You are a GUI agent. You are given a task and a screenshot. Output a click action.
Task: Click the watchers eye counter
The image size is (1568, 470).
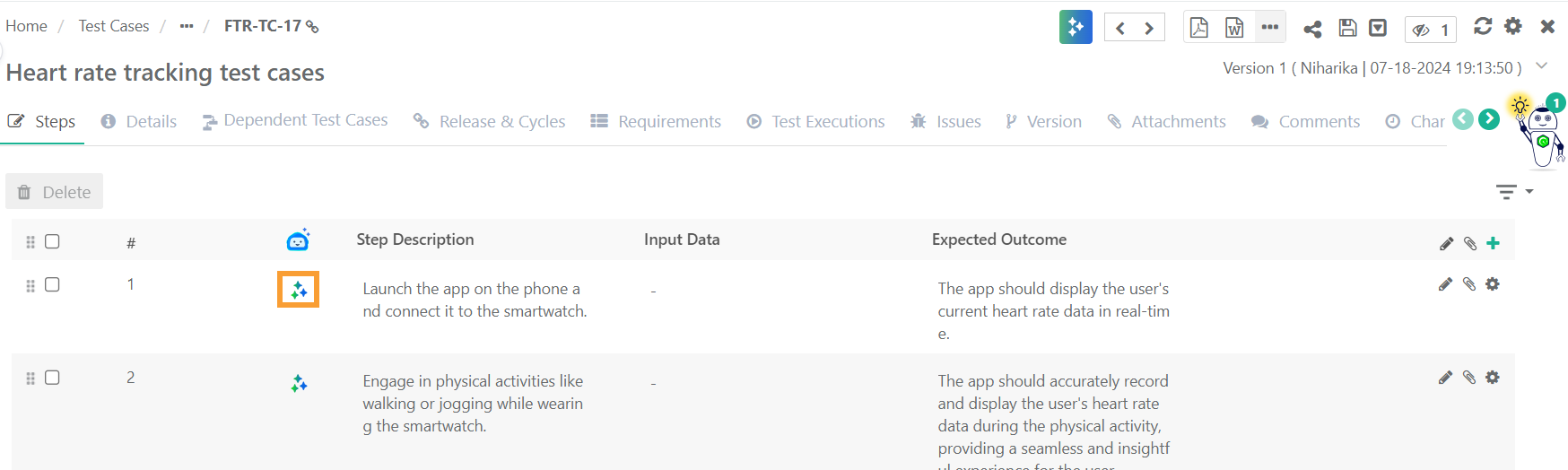(x=1430, y=30)
